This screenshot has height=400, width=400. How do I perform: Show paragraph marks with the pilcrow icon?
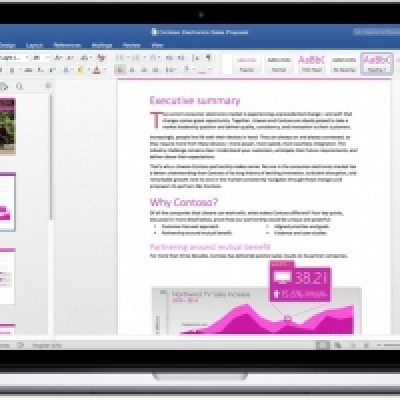pyautogui.click(x=209, y=57)
